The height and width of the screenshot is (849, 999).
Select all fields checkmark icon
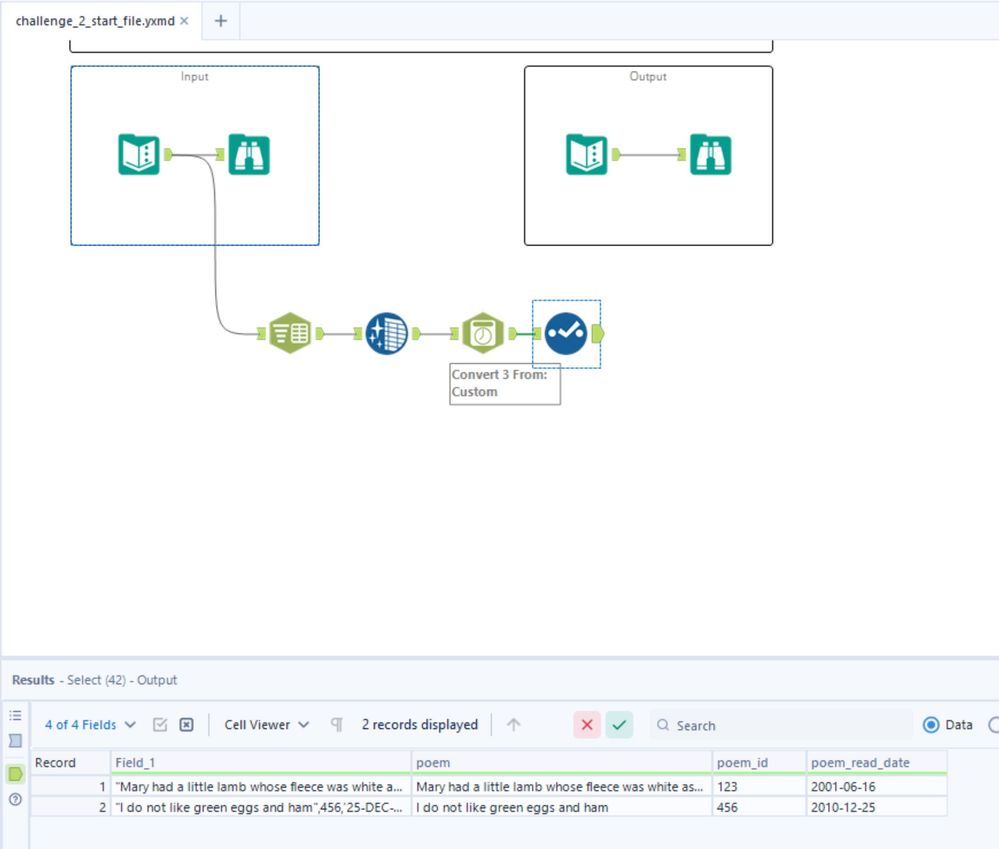[x=160, y=725]
